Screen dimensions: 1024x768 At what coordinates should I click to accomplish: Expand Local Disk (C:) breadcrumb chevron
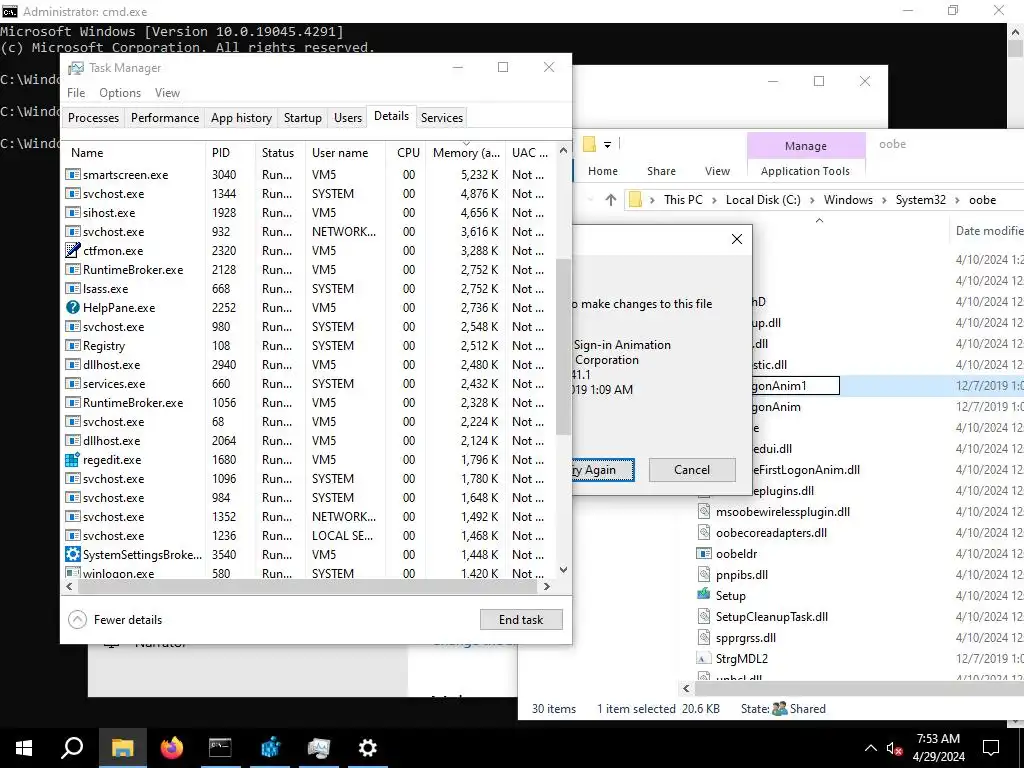click(x=812, y=200)
